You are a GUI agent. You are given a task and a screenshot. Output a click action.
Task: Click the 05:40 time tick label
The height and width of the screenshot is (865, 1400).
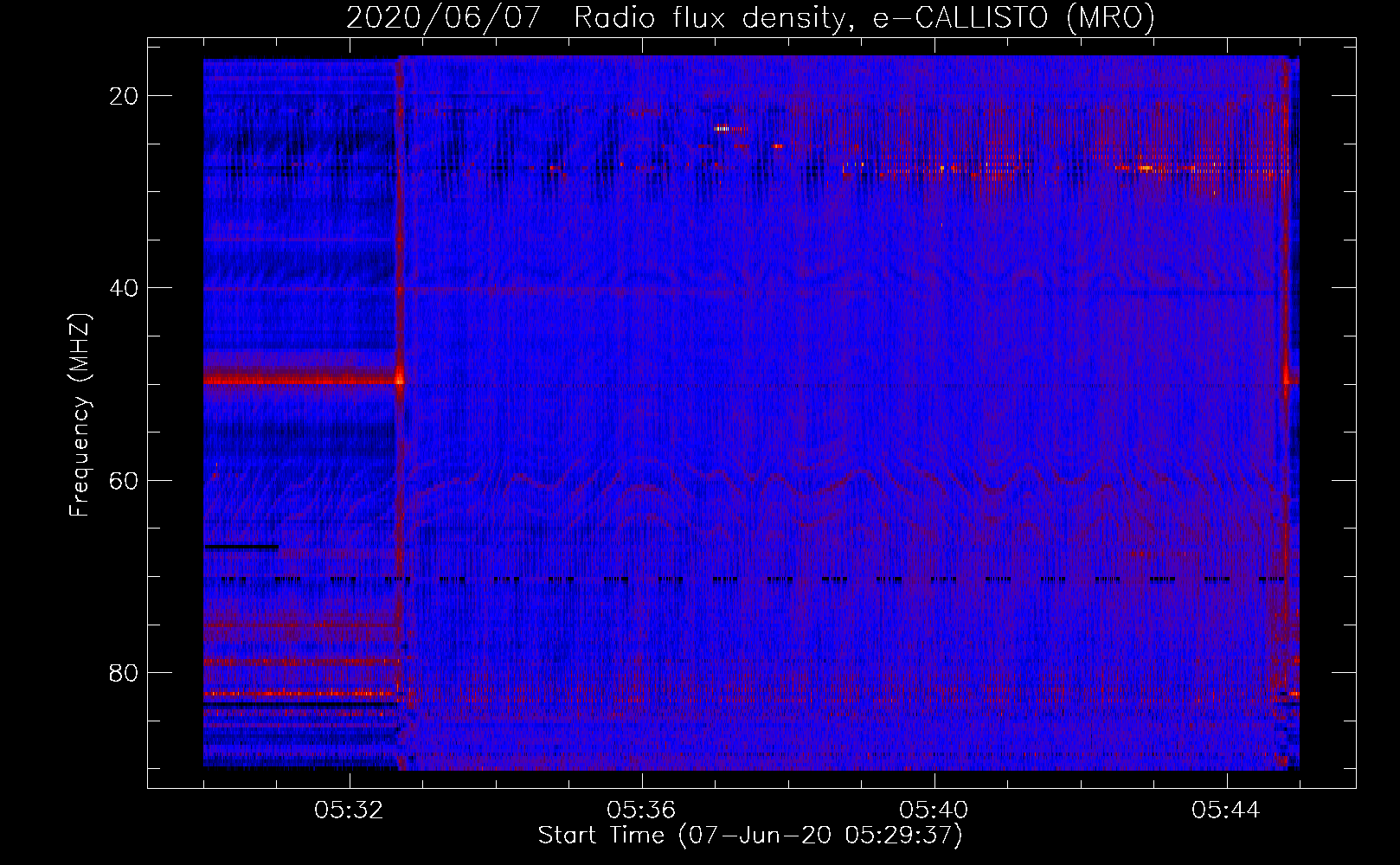tap(934, 811)
